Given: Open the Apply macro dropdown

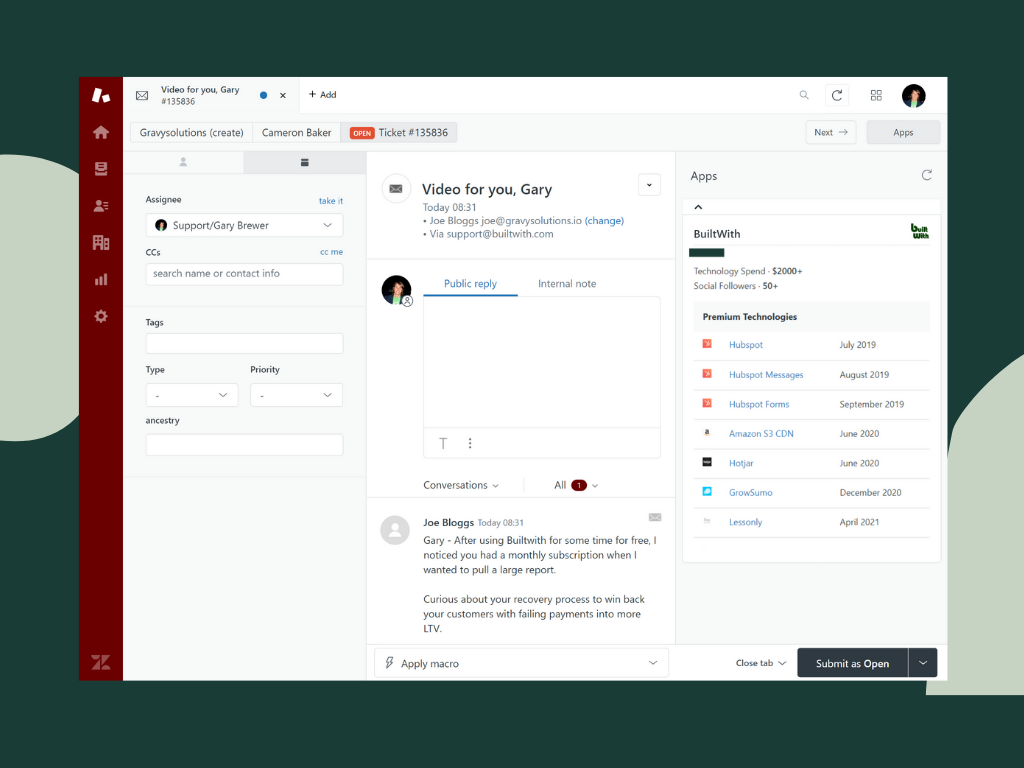Looking at the screenshot, I should tap(521, 663).
